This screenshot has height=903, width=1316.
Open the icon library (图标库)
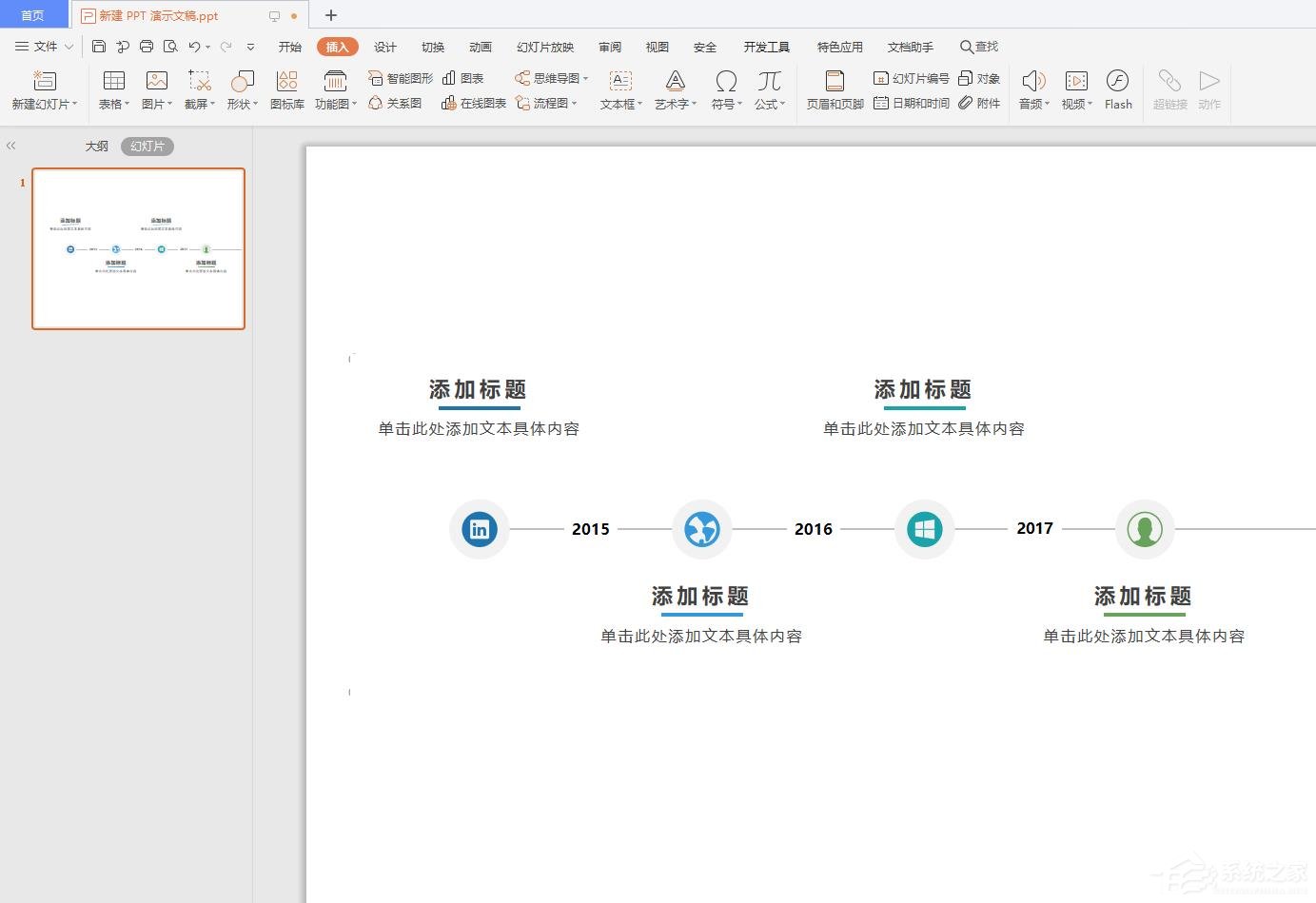click(286, 88)
